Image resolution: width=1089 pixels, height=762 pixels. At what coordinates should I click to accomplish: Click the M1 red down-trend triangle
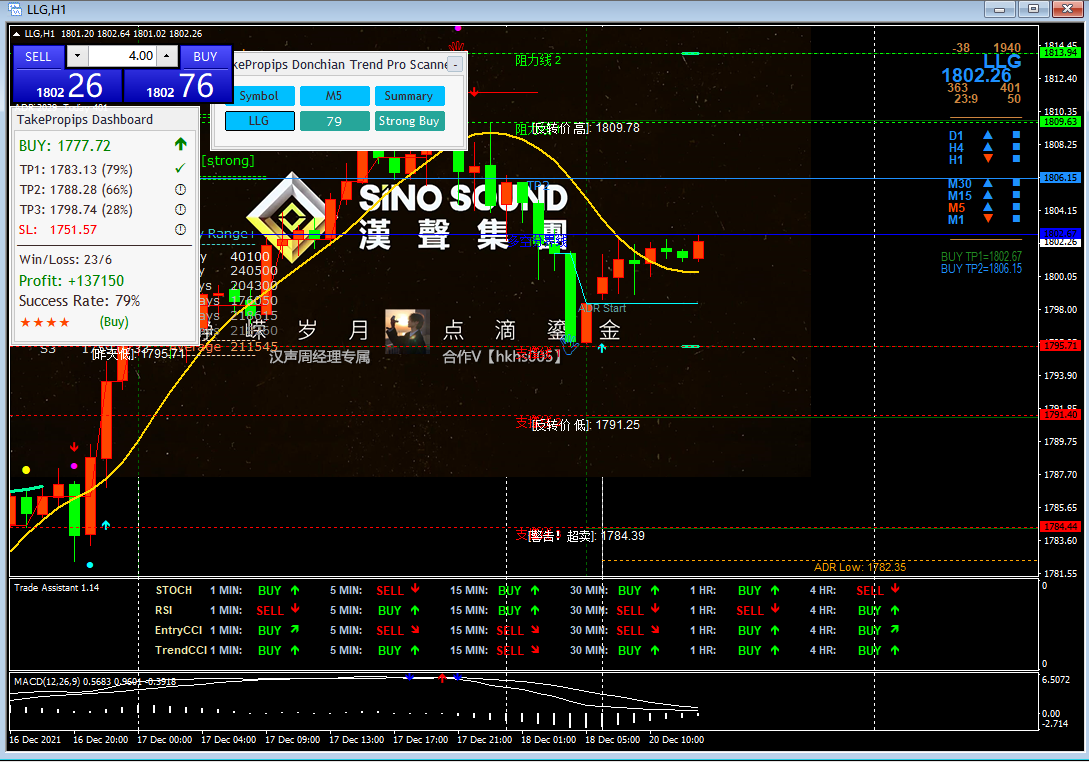pyautogui.click(x=988, y=218)
